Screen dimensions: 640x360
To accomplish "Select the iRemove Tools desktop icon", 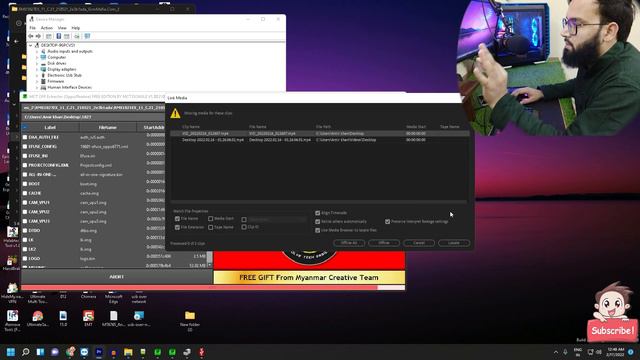I will tap(12, 320).
